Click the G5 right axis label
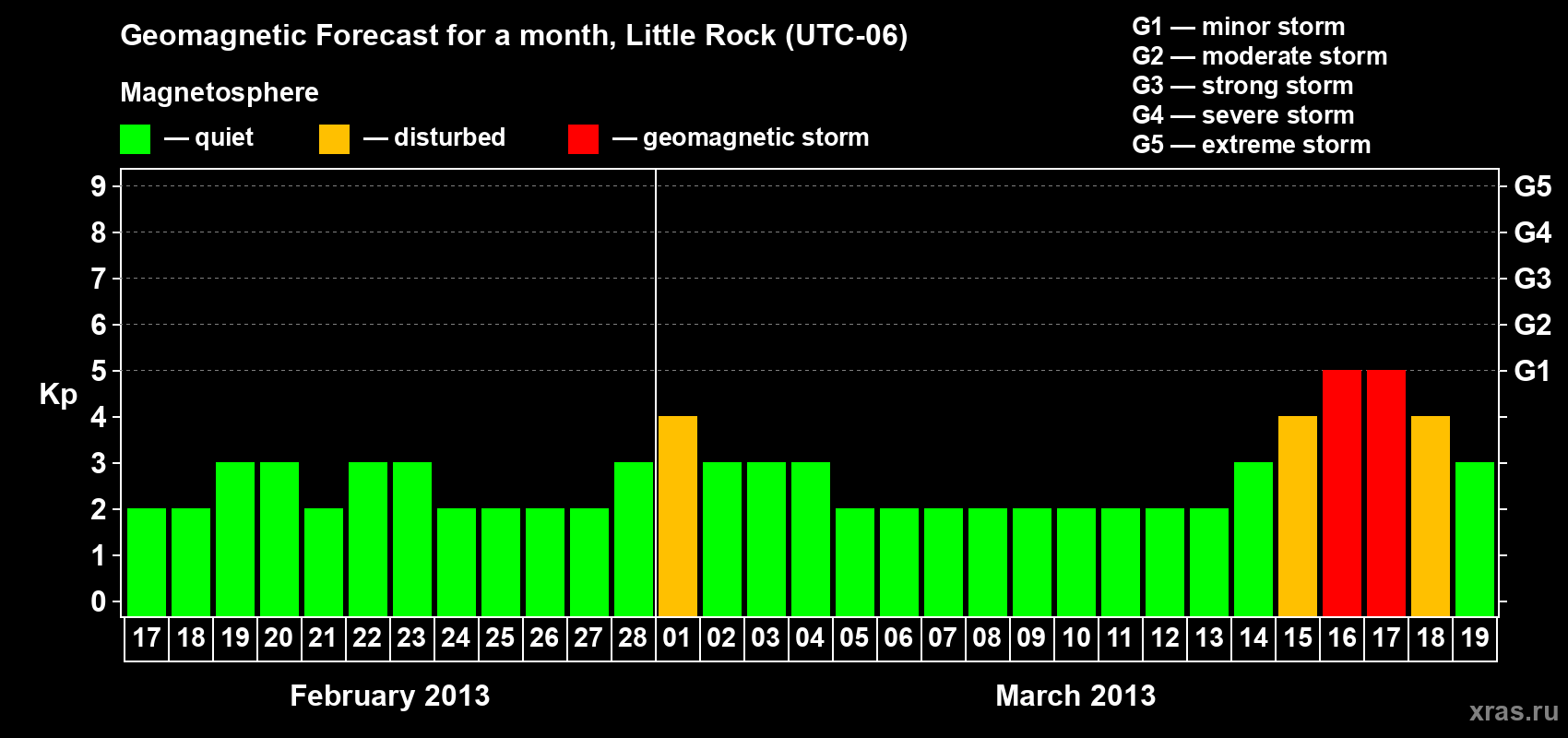1568x738 pixels. 1533,186
